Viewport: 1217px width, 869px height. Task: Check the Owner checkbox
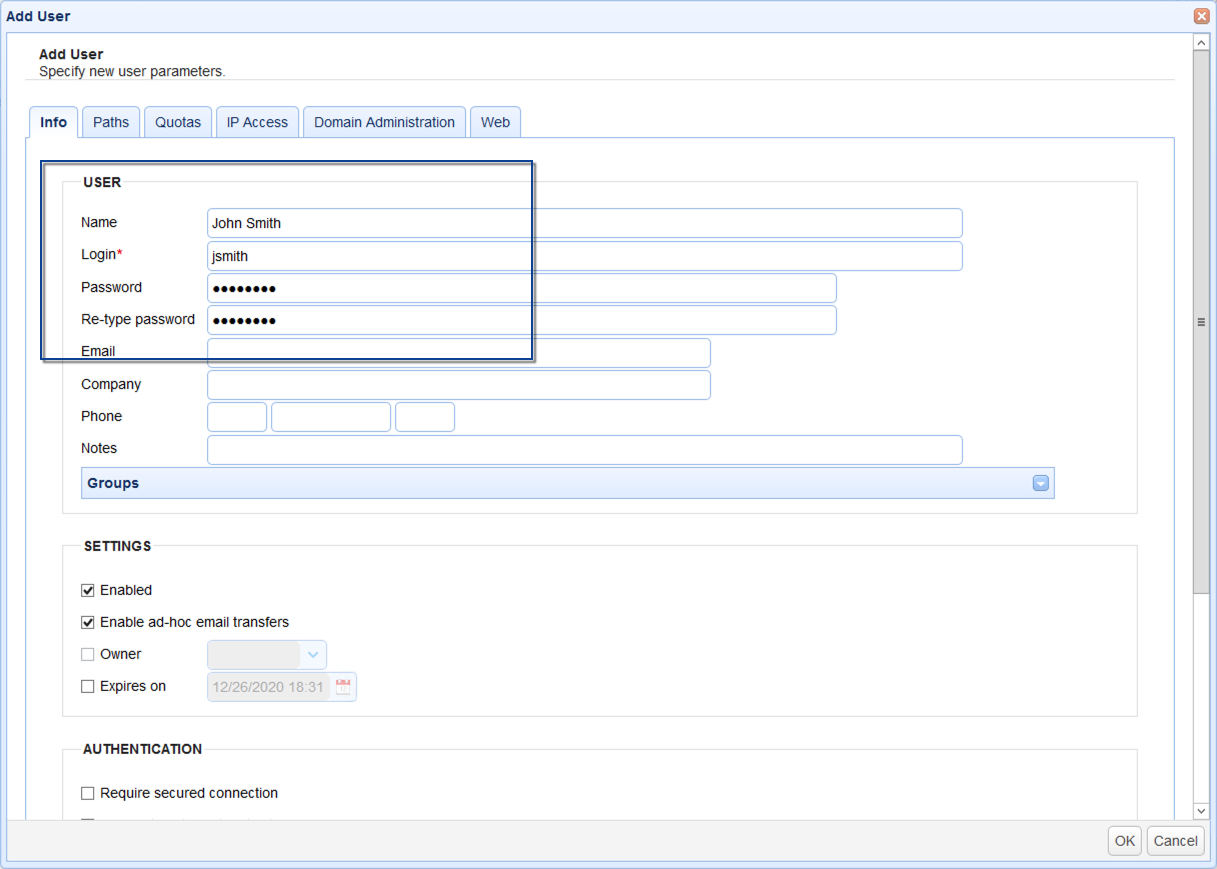88,654
